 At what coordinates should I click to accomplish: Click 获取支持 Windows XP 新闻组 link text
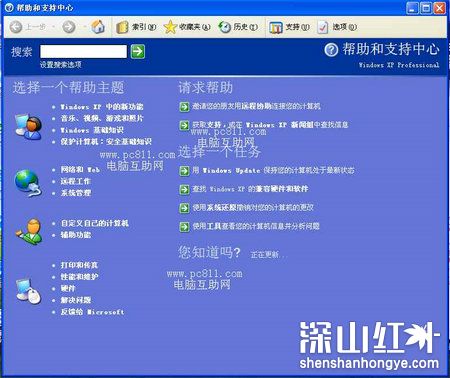[x=270, y=125]
